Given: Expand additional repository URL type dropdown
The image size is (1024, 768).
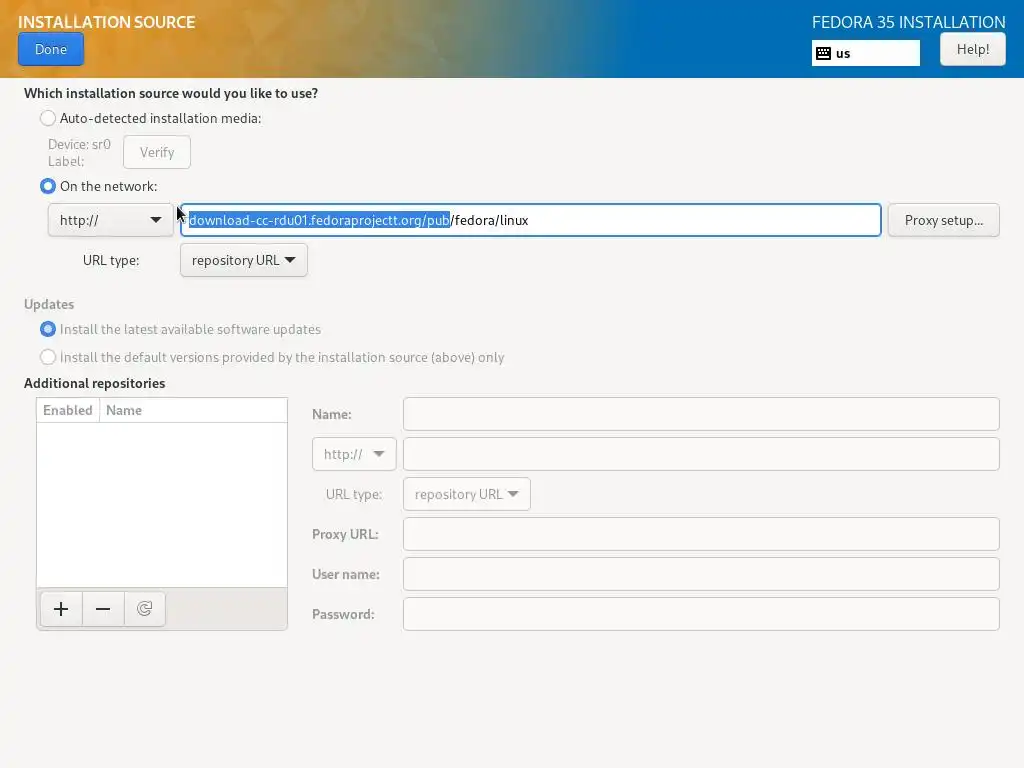Looking at the screenshot, I should pos(467,494).
